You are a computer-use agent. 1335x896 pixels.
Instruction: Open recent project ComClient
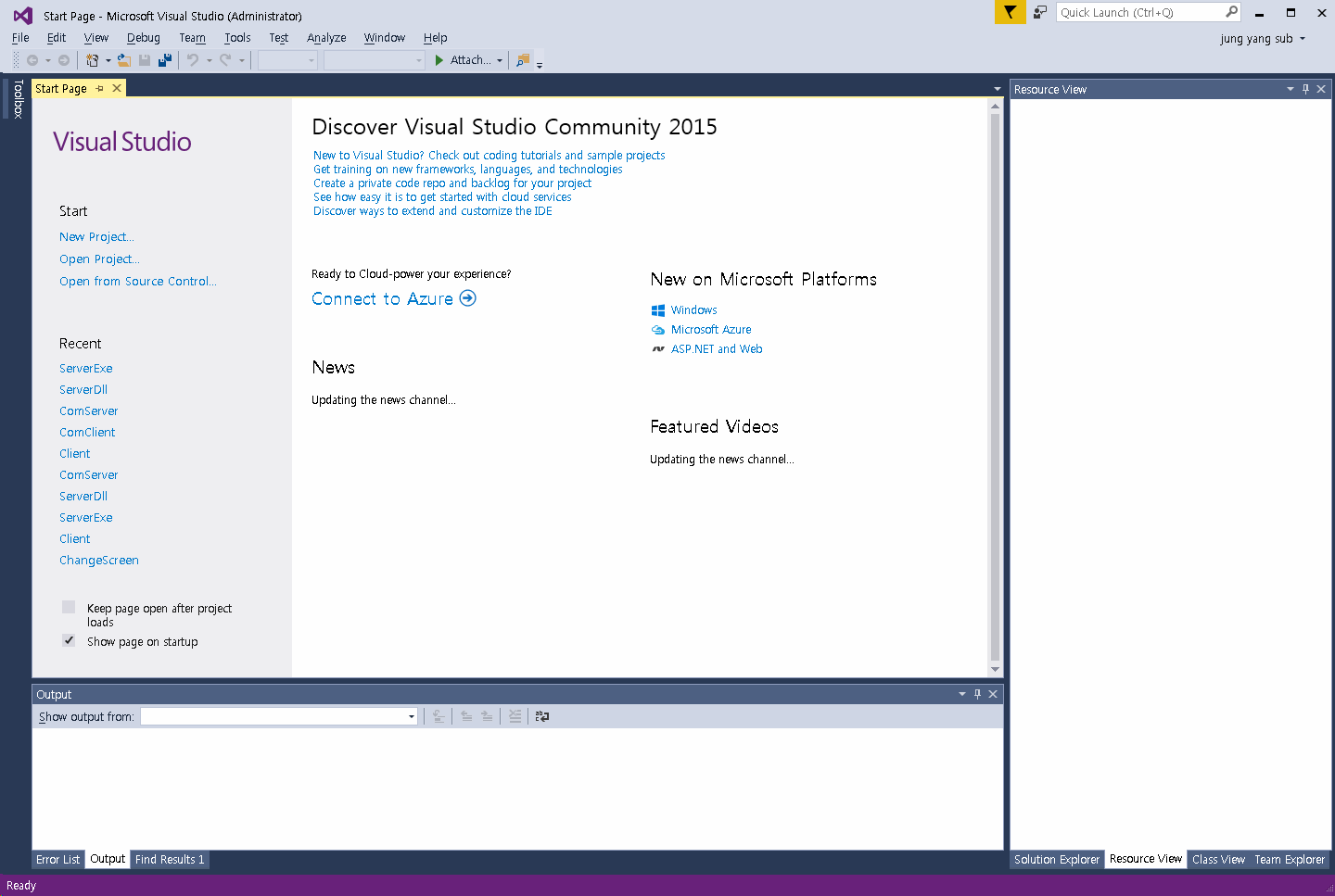(x=87, y=433)
